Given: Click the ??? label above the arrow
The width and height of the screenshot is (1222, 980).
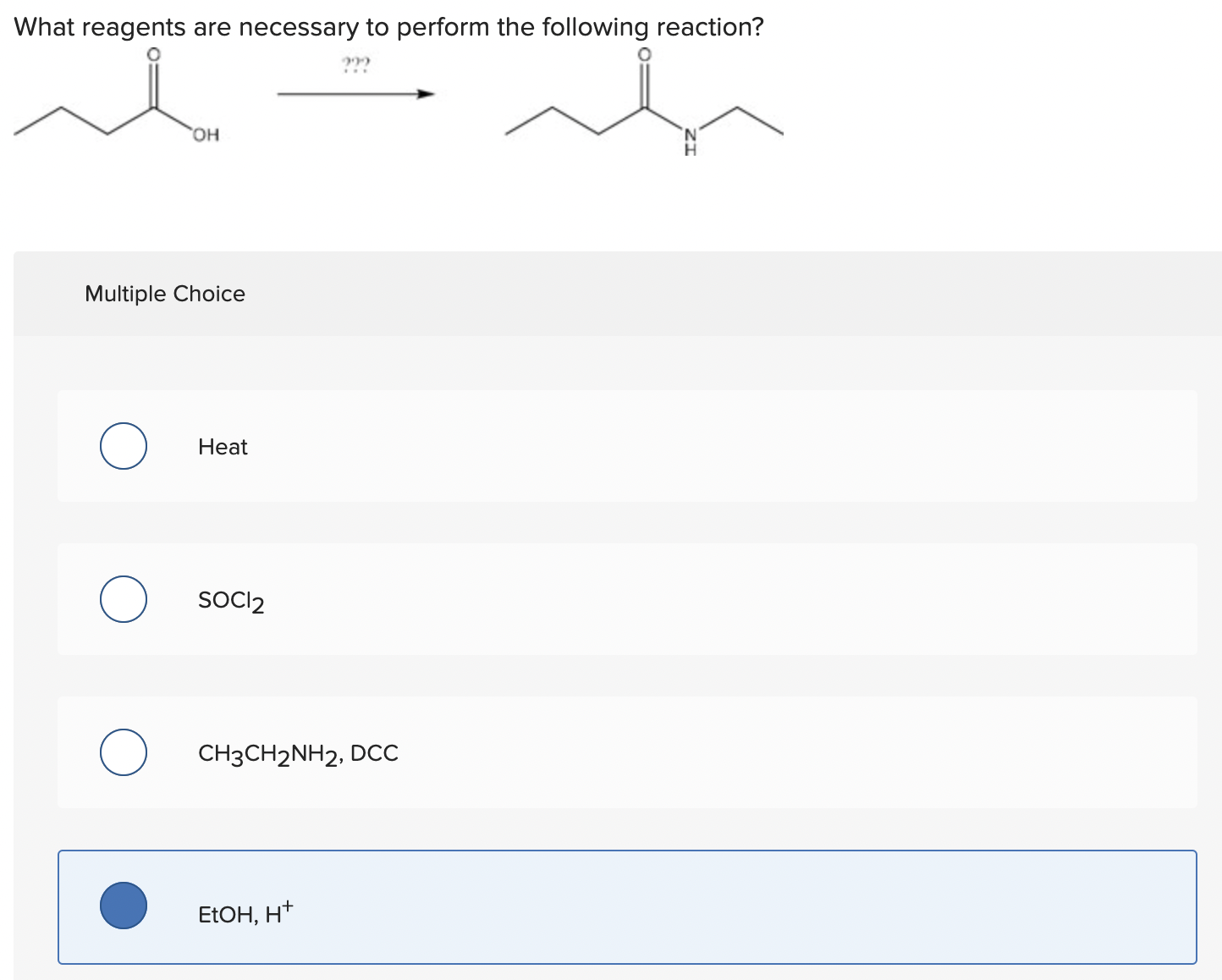Looking at the screenshot, I should [x=354, y=63].
